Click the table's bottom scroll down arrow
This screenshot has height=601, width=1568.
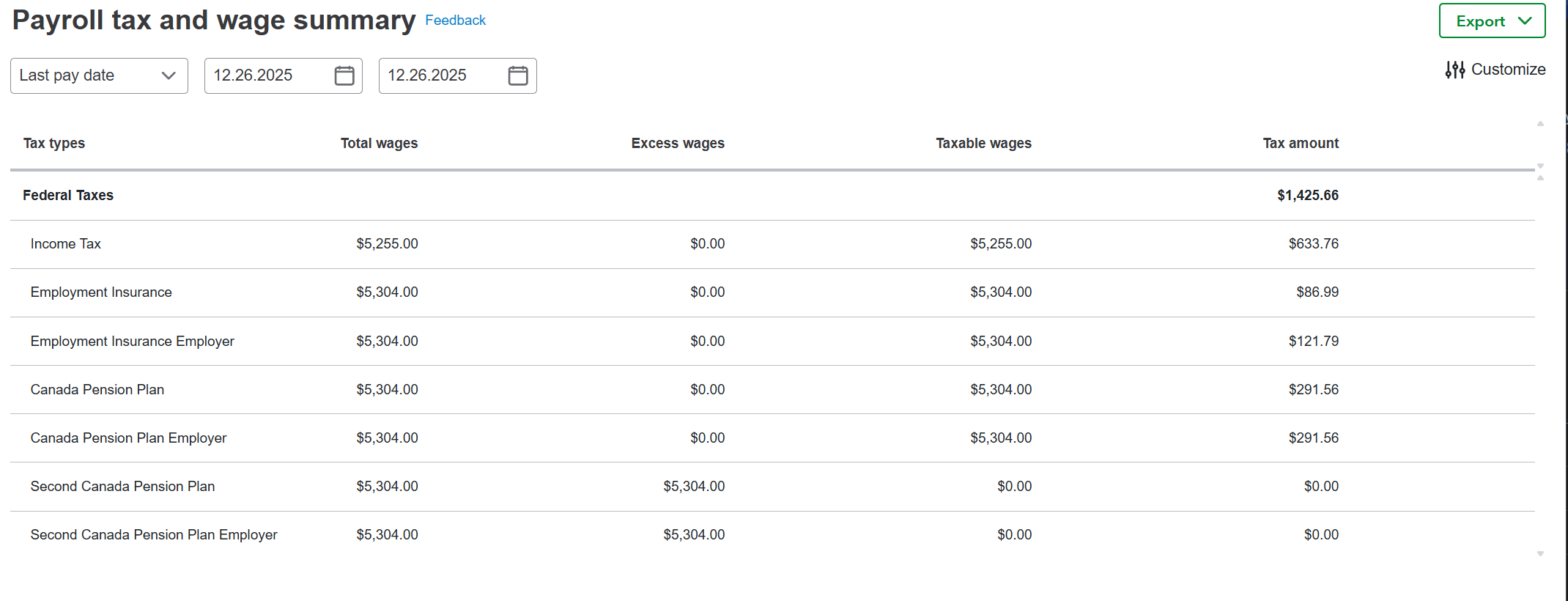[1540, 554]
